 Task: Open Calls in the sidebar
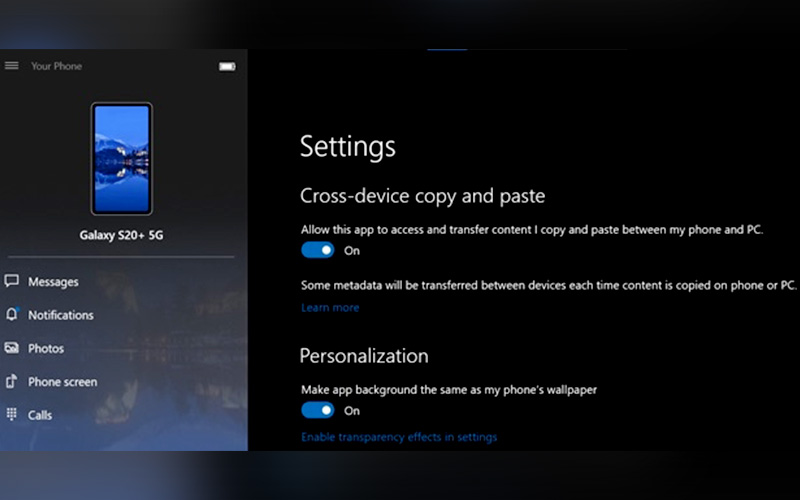[40, 415]
